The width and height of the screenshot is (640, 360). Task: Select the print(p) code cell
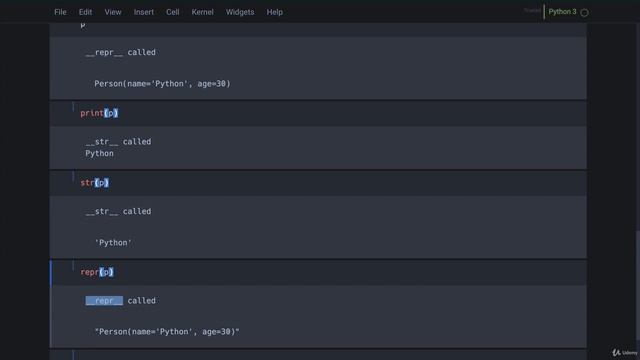pyautogui.click(x=318, y=113)
